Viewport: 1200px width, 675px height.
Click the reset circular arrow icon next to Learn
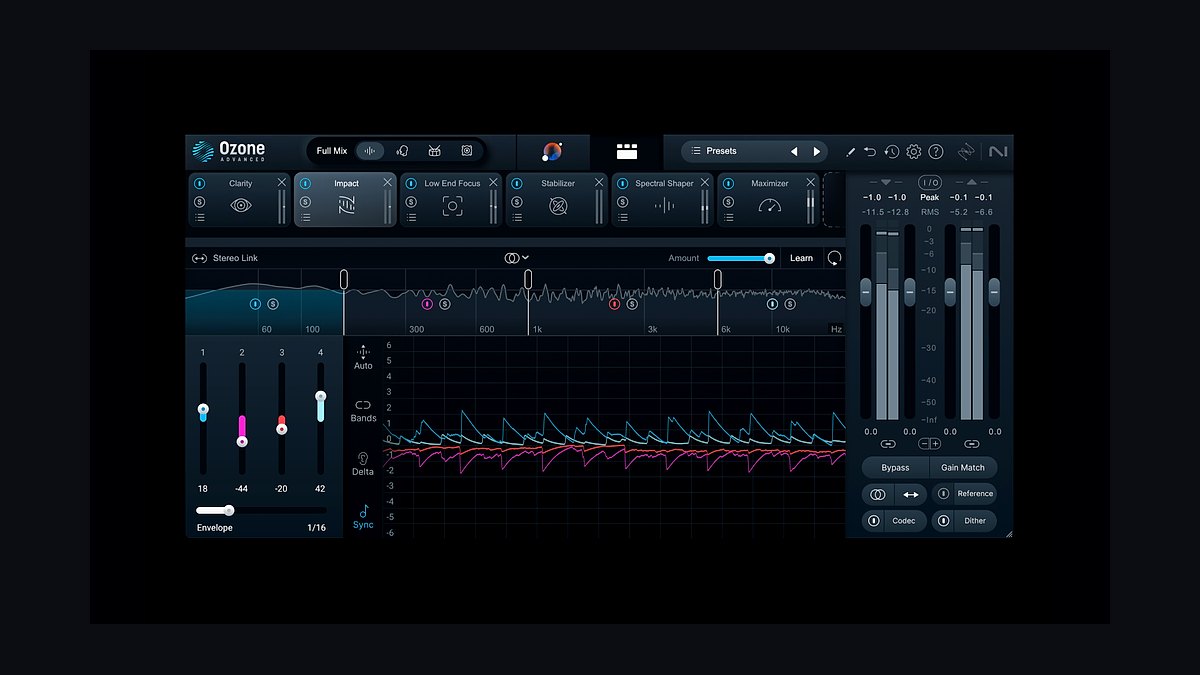[x=834, y=258]
